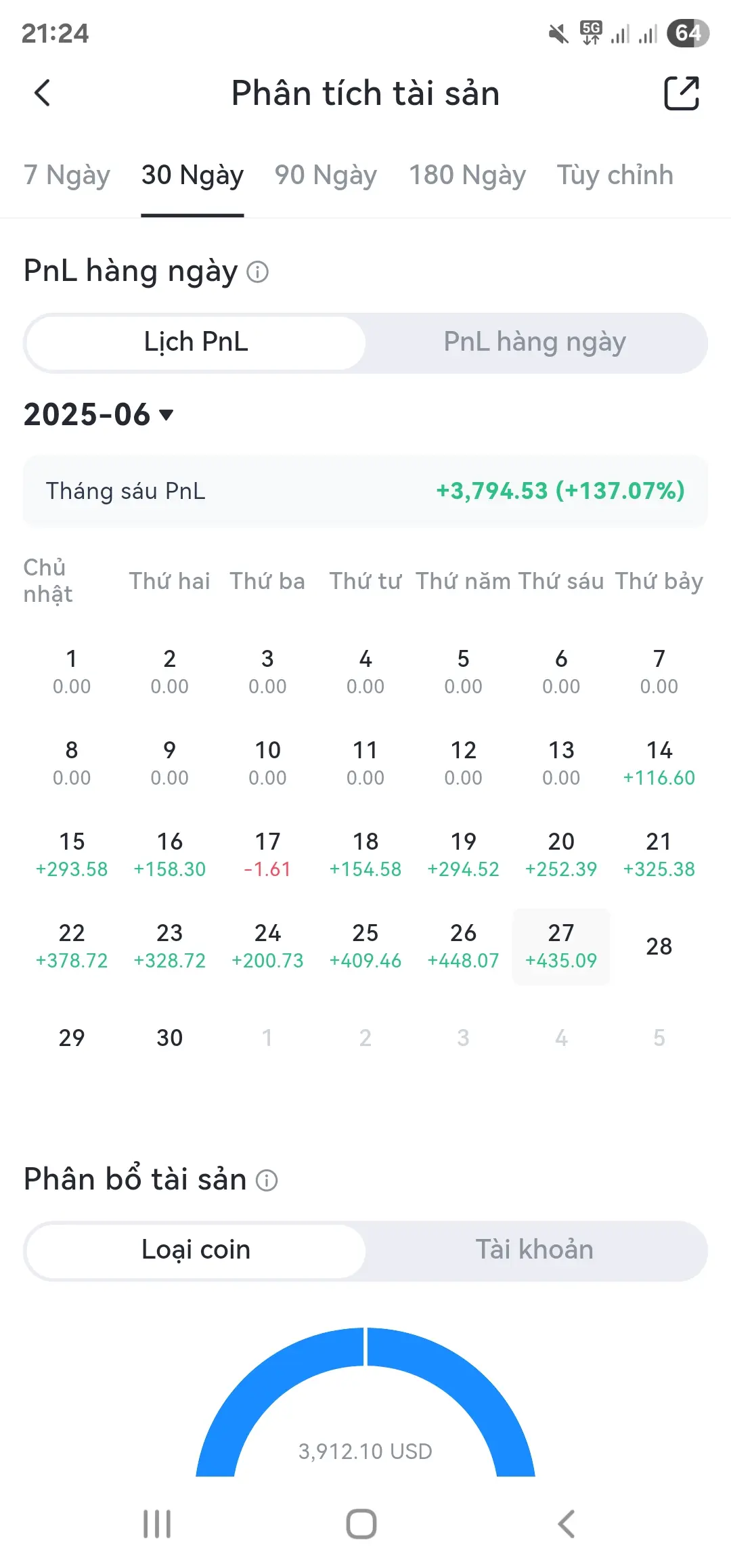Image resolution: width=731 pixels, height=1568 pixels.
Task: Open Android recent apps button
Action: (x=157, y=1524)
